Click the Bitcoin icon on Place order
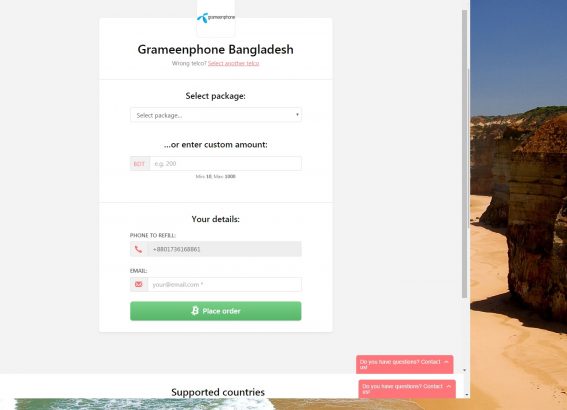 [195, 311]
